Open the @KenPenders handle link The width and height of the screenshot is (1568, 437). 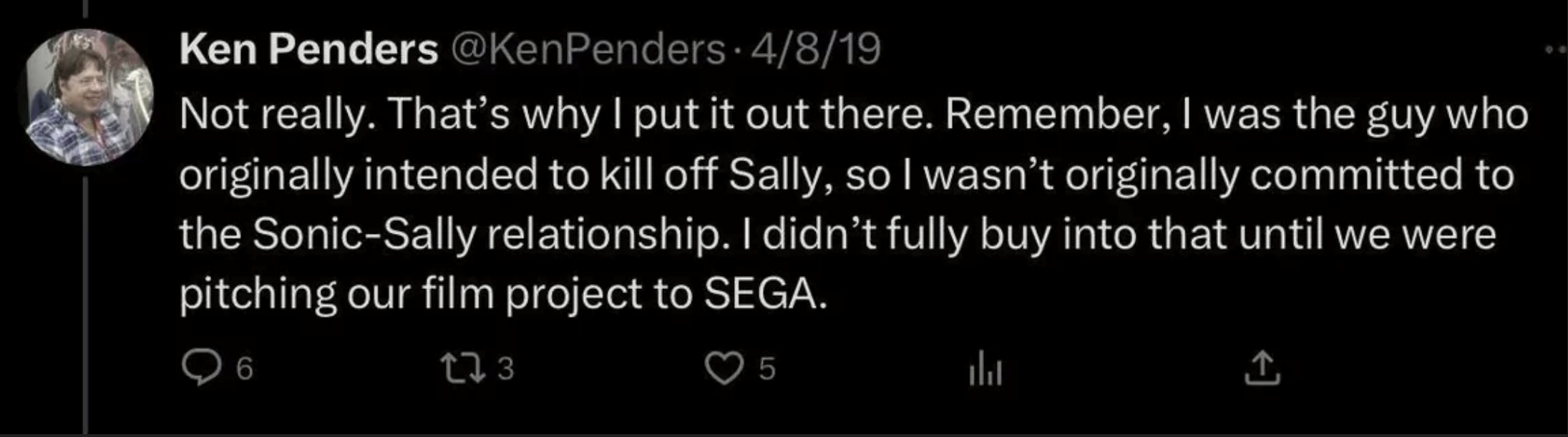[588, 50]
